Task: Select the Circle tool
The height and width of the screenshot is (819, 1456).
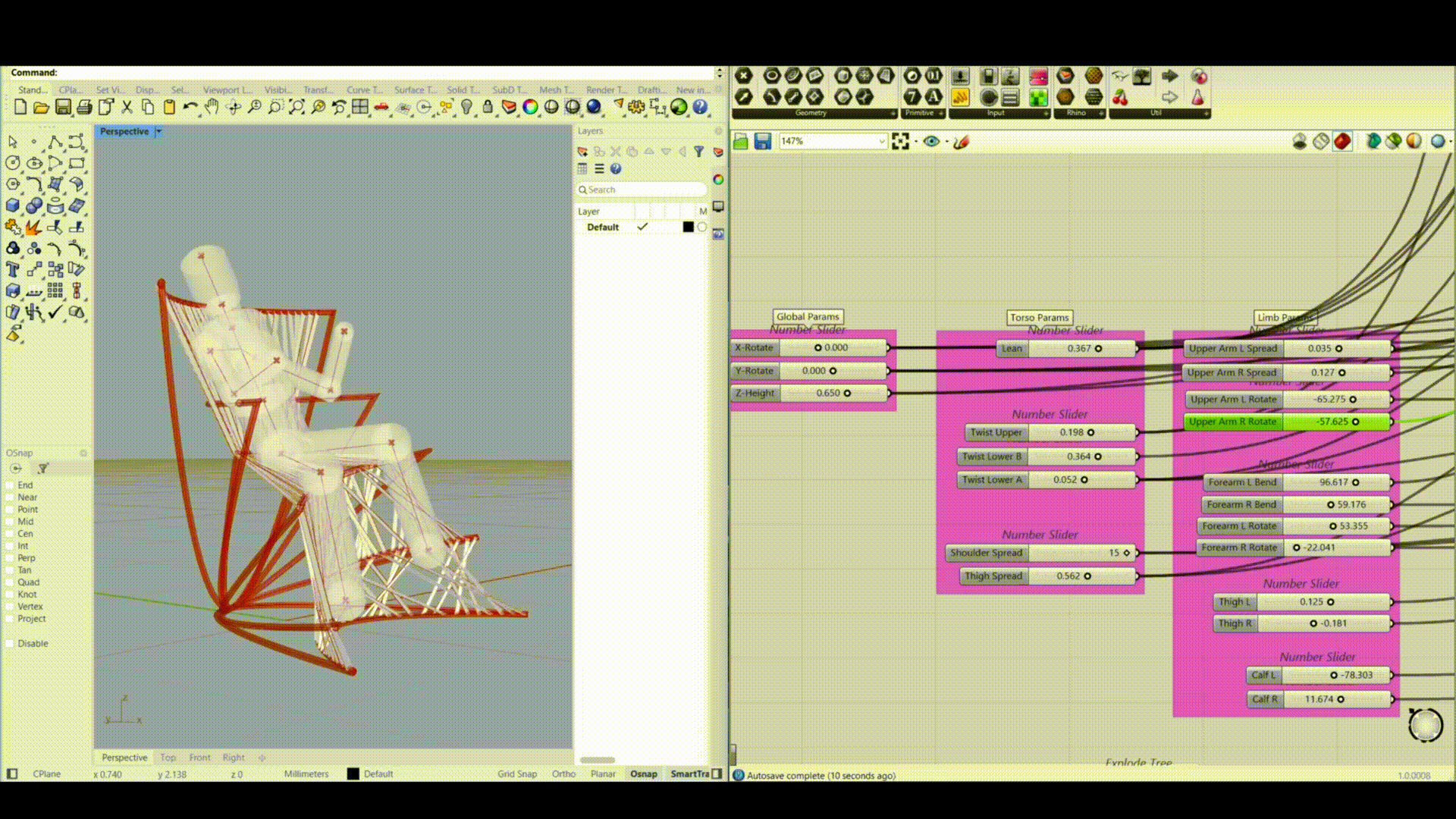Action: 13,163
